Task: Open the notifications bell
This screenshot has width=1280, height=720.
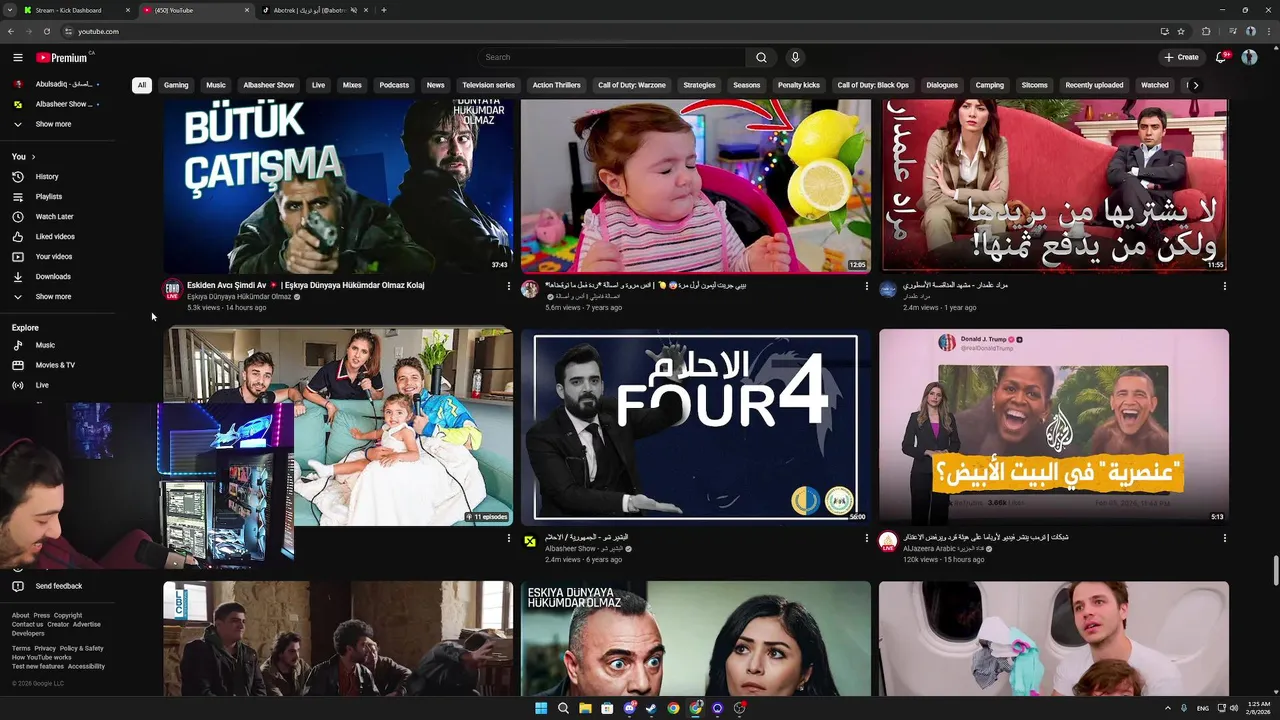Action: click(1221, 57)
